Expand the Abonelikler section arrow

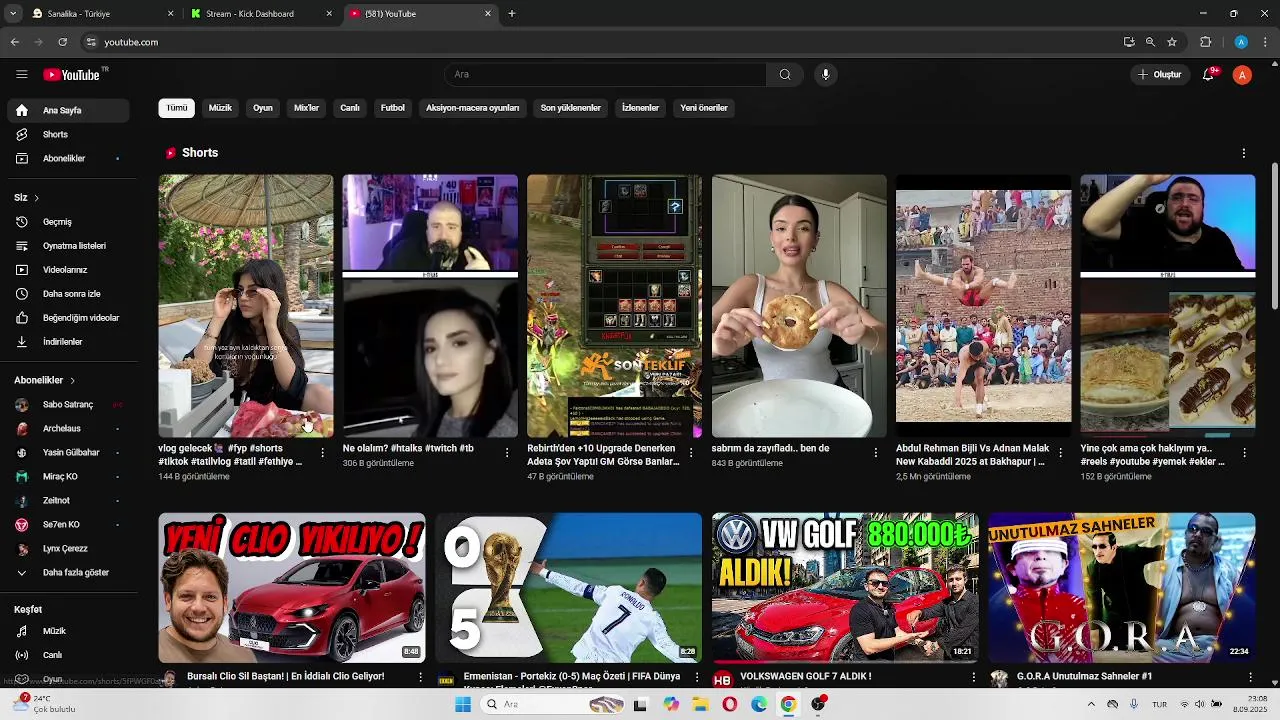click(72, 380)
